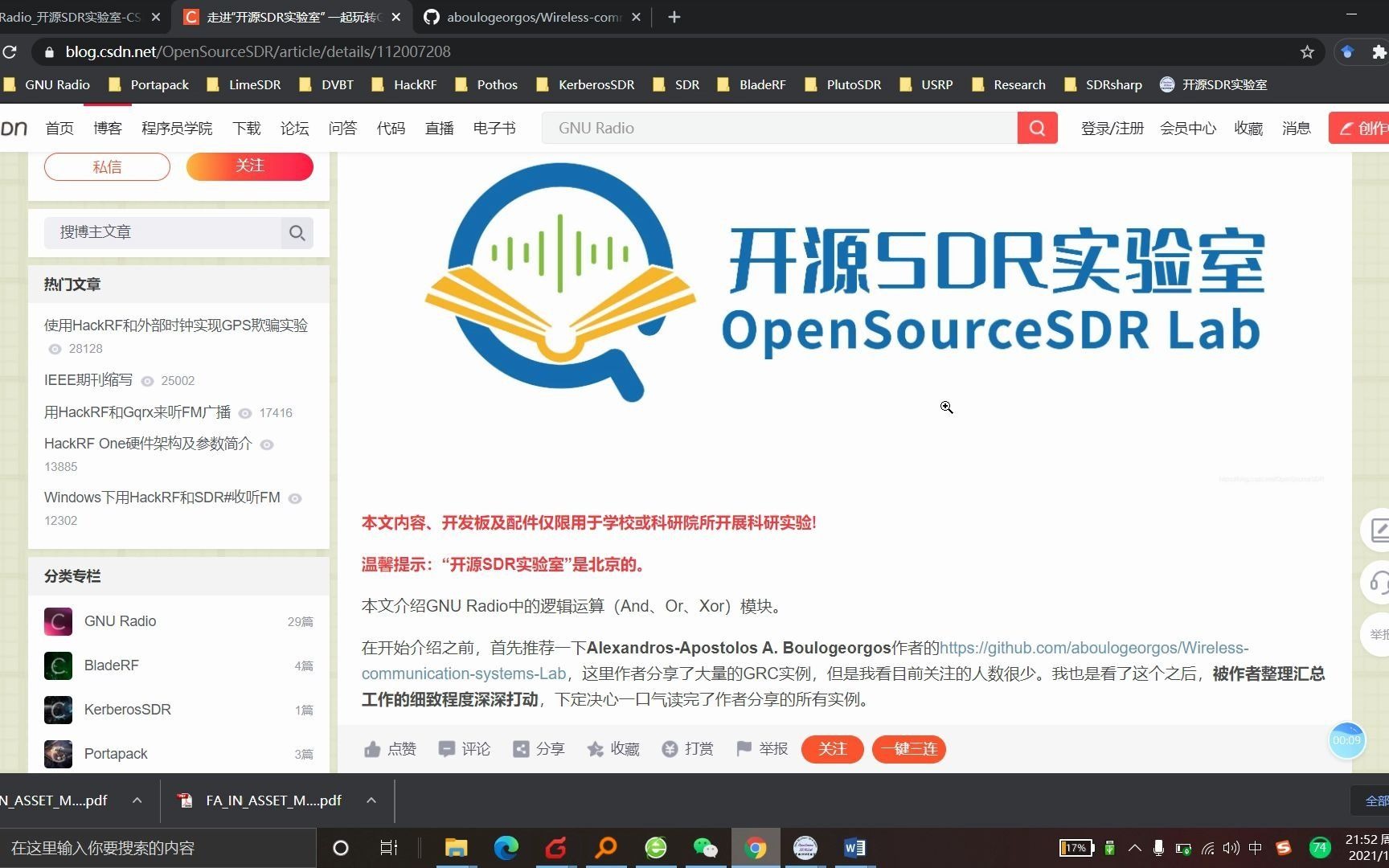Click the red CSDN search button
This screenshot has width=1389, height=868.
click(1037, 128)
